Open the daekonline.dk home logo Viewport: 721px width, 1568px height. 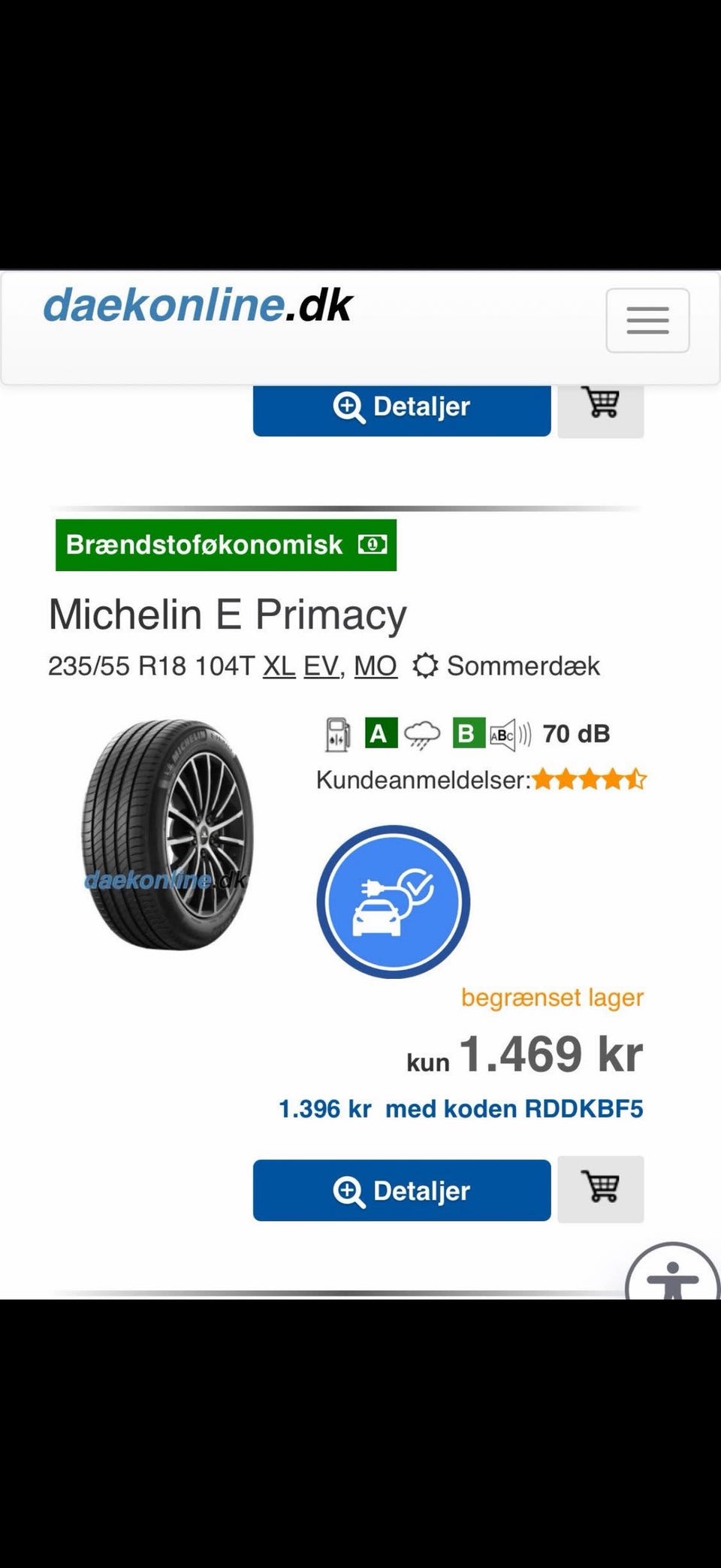(x=197, y=304)
